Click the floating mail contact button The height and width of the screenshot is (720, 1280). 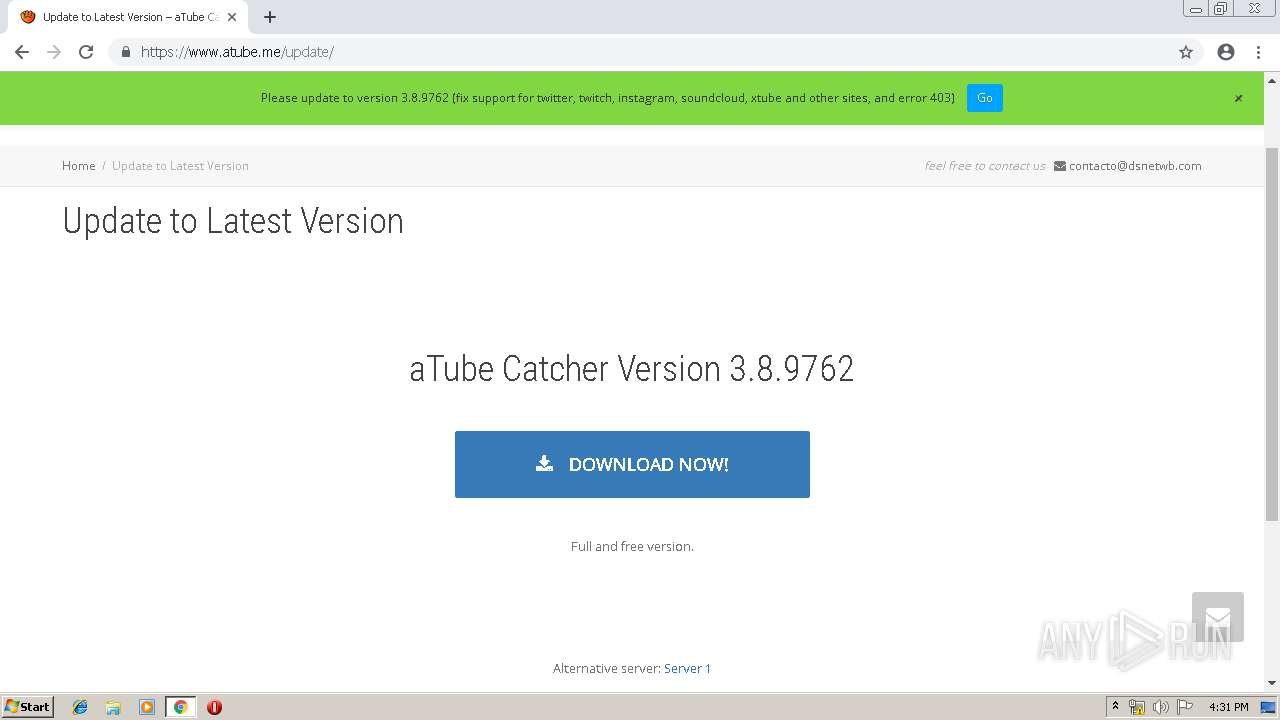click(x=1218, y=617)
